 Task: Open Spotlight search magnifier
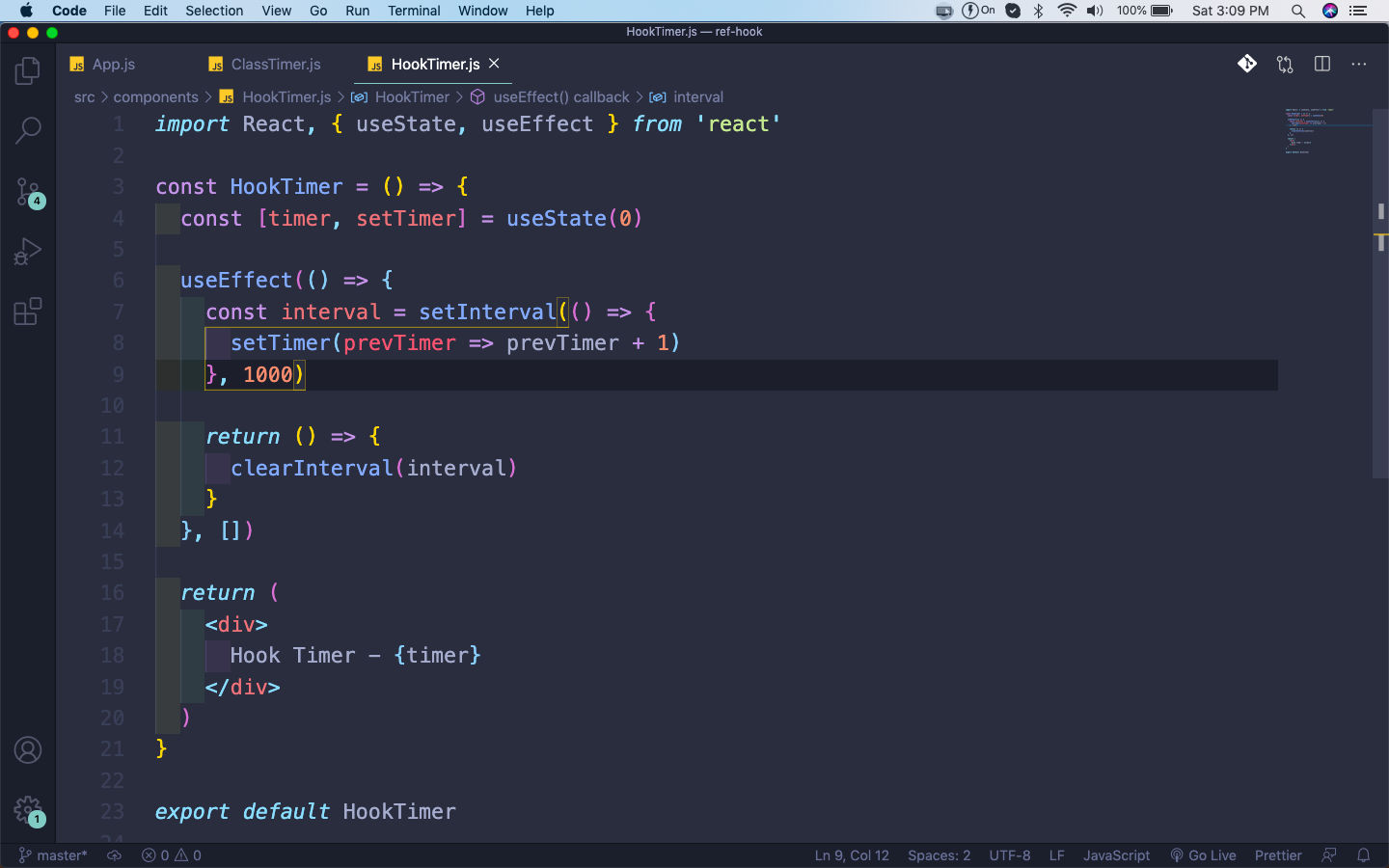click(x=1298, y=11)
